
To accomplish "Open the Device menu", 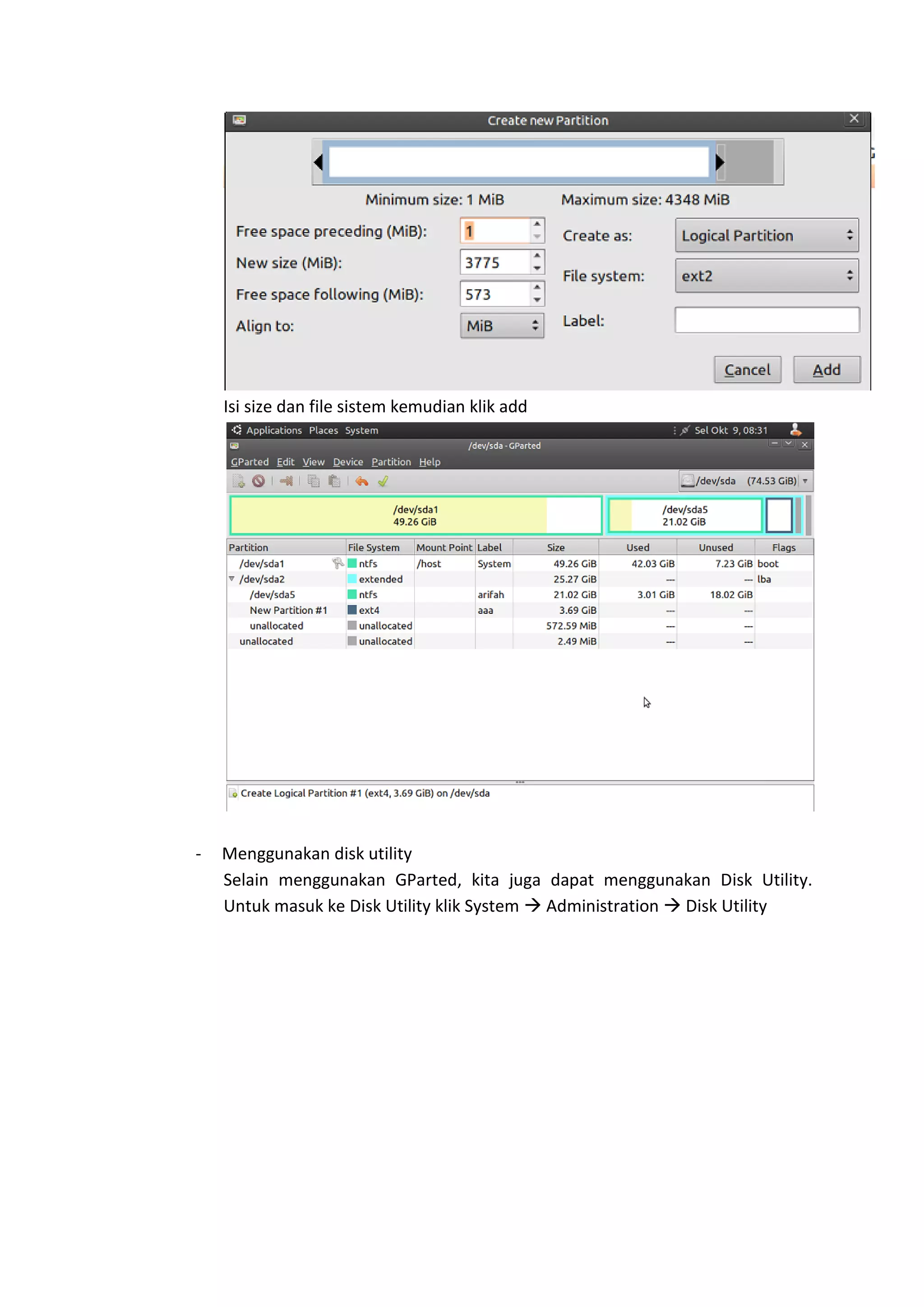I will 348,462.
